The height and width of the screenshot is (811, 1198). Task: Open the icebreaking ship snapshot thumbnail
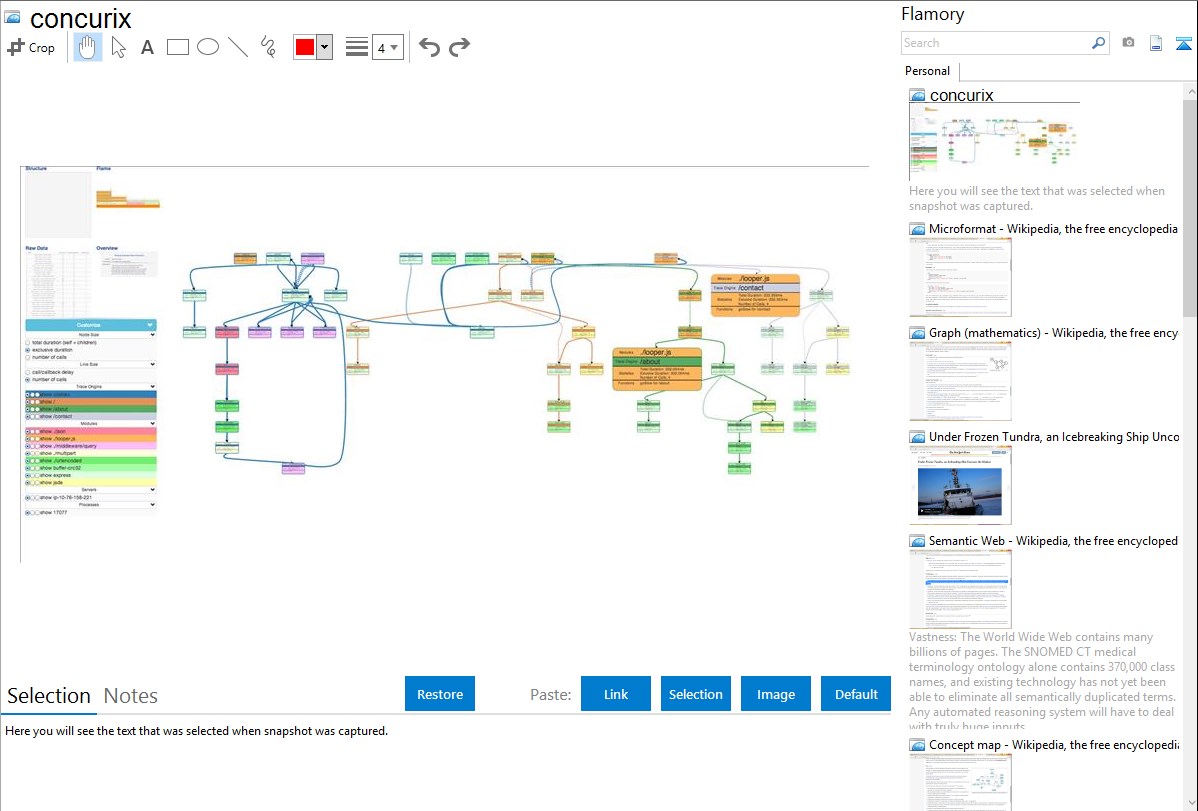pos(960,485)
